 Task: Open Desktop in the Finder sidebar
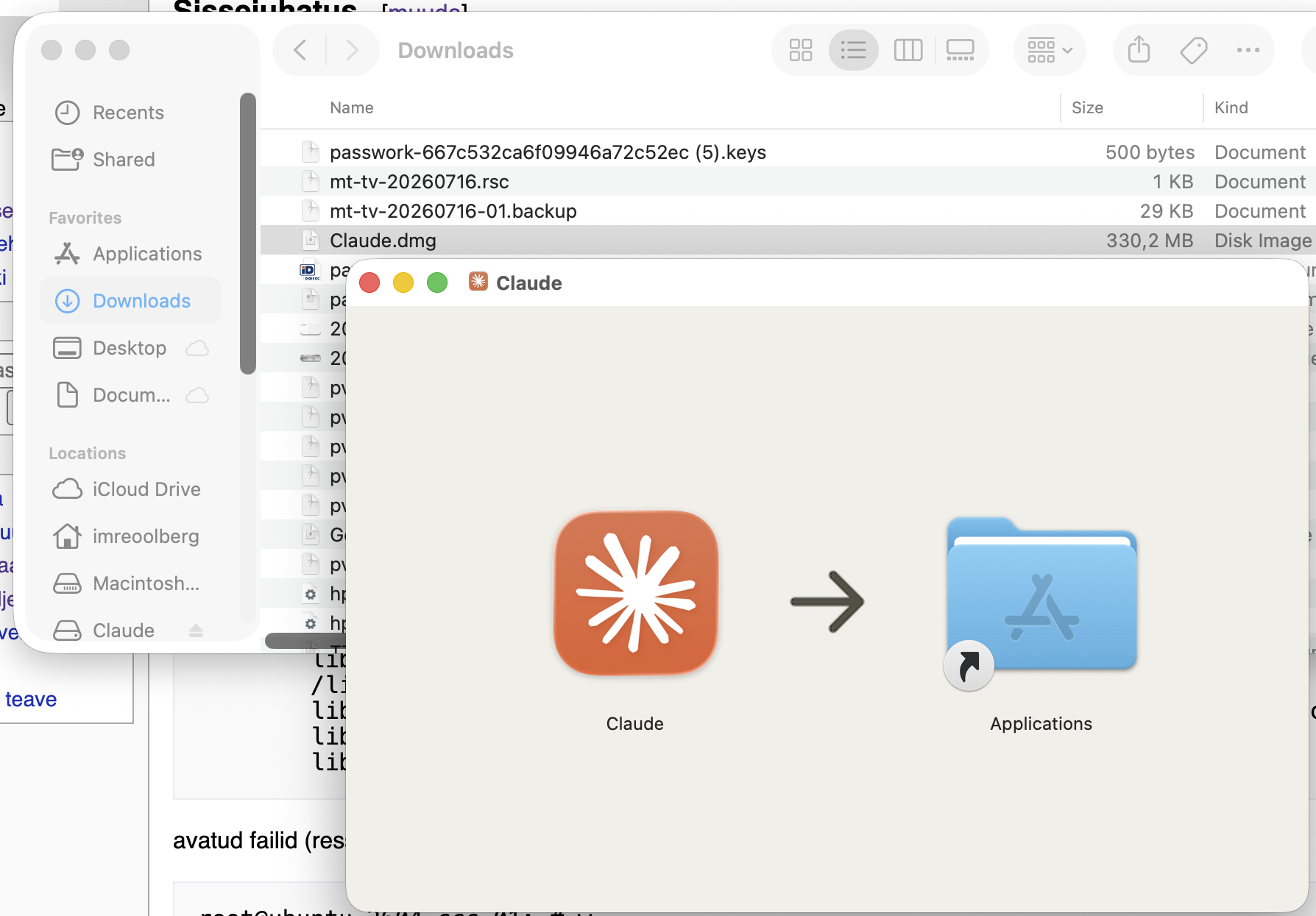110,348
